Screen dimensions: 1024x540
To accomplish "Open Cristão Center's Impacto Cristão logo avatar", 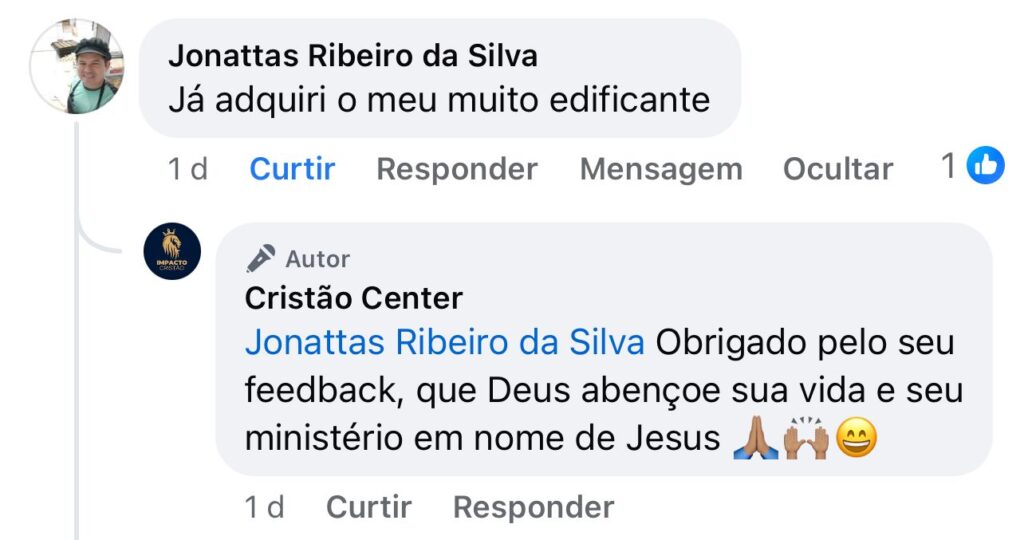I will click(172, 251).
